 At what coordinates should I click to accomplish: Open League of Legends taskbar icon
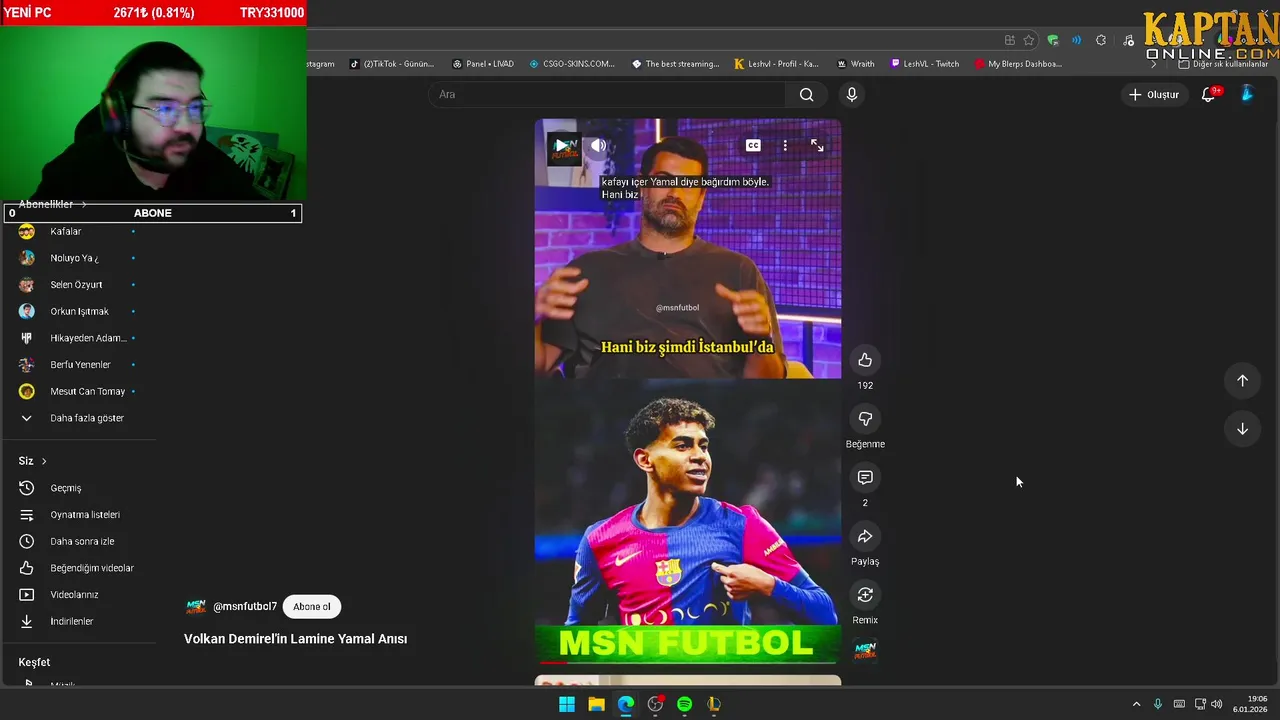click(x=714, y=704)
